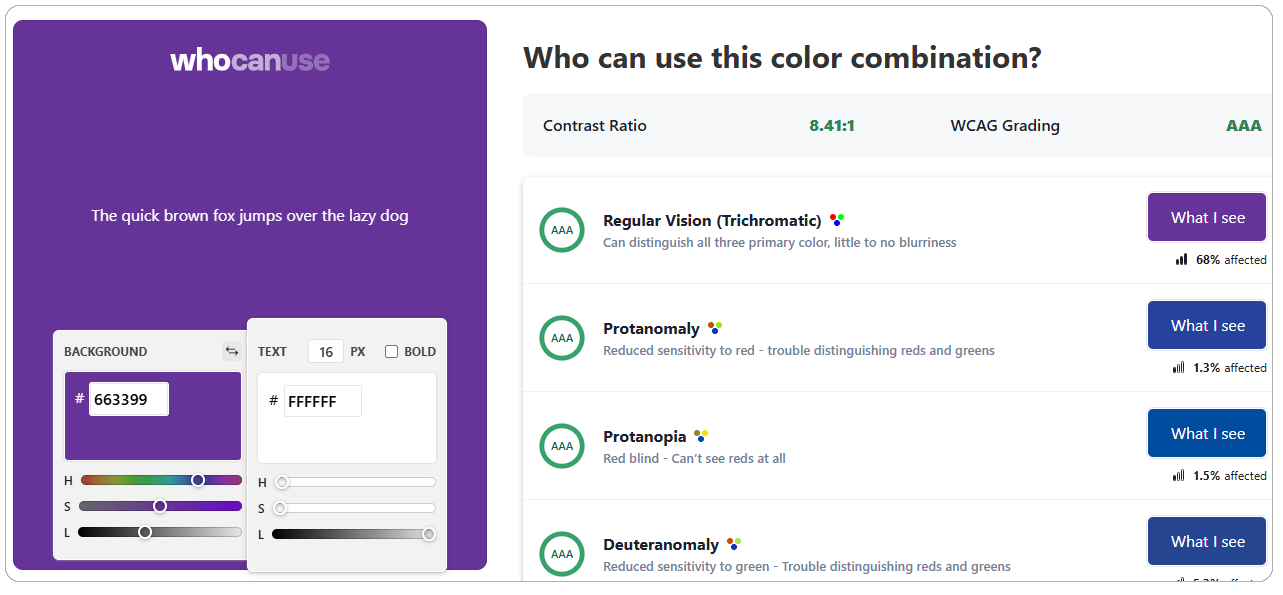Click What I see for Protanomaly
This screenshot has width=1283, height=595.
pyautogui.click(x=1207, y=326)
